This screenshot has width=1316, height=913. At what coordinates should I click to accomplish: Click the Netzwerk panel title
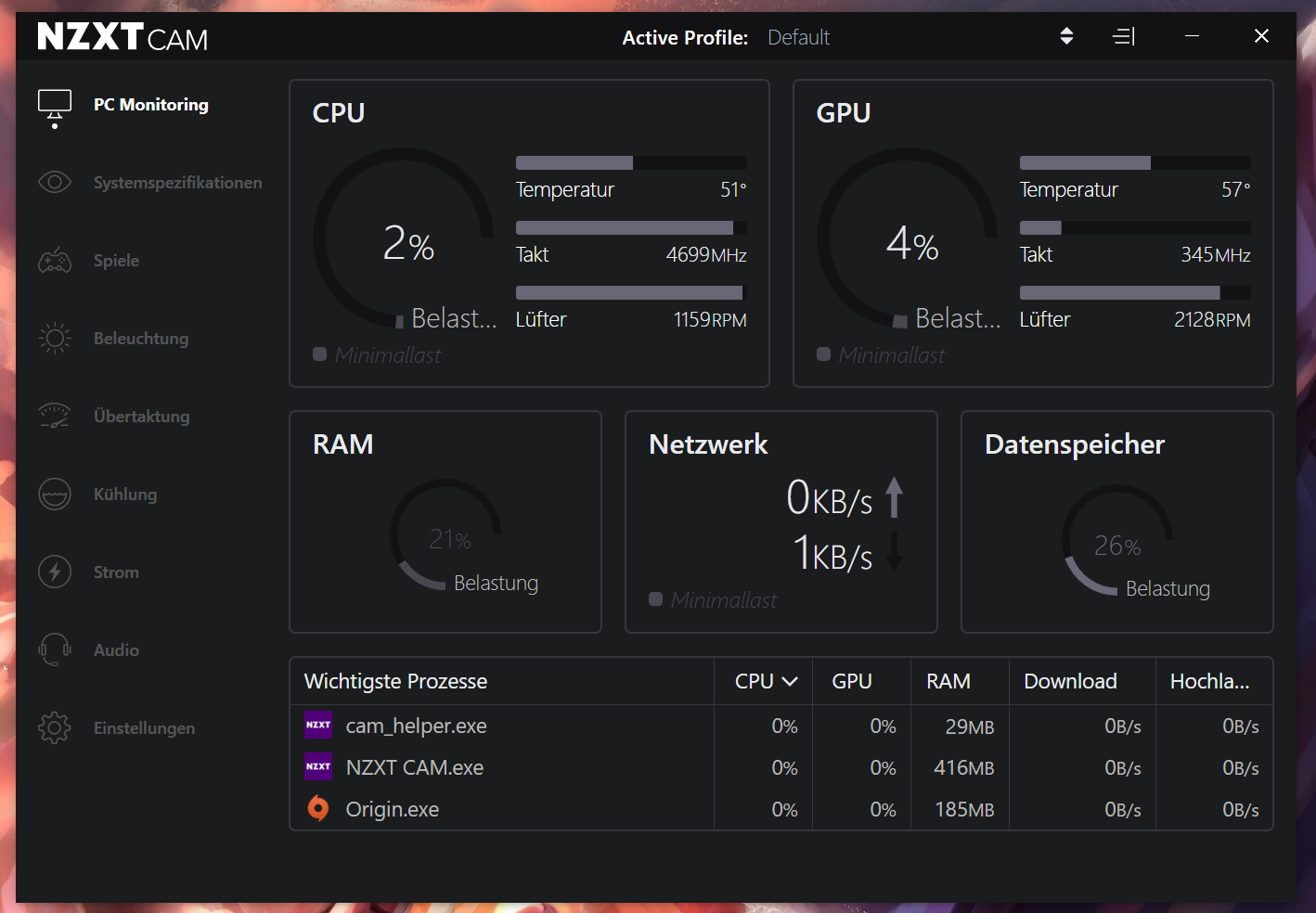point(708,444)
